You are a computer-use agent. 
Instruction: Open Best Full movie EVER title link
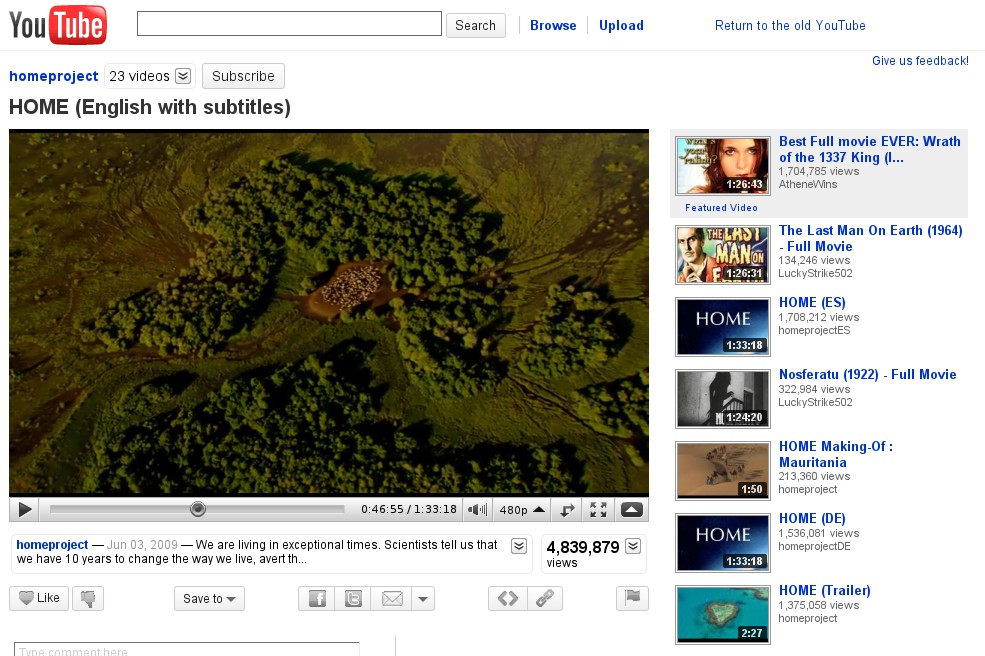[869, 149]
